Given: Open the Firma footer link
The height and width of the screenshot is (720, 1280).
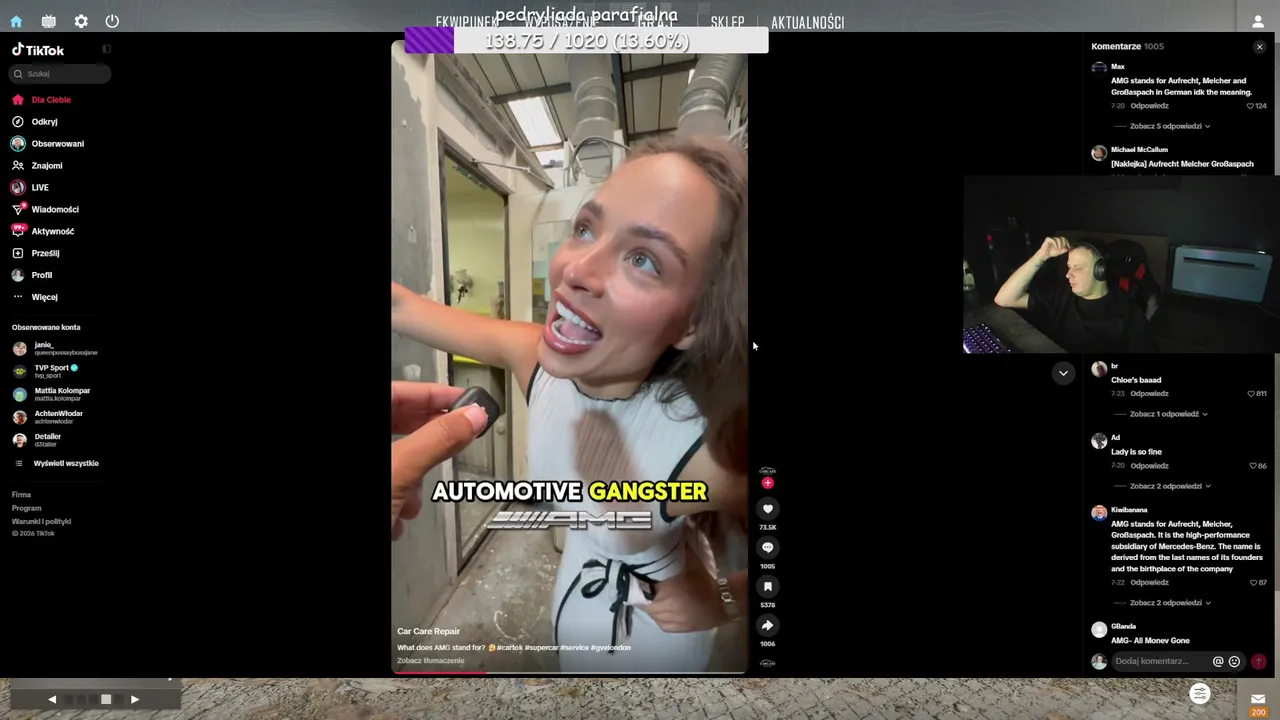Looking at the screenshot, I should [x=21, y=495].
